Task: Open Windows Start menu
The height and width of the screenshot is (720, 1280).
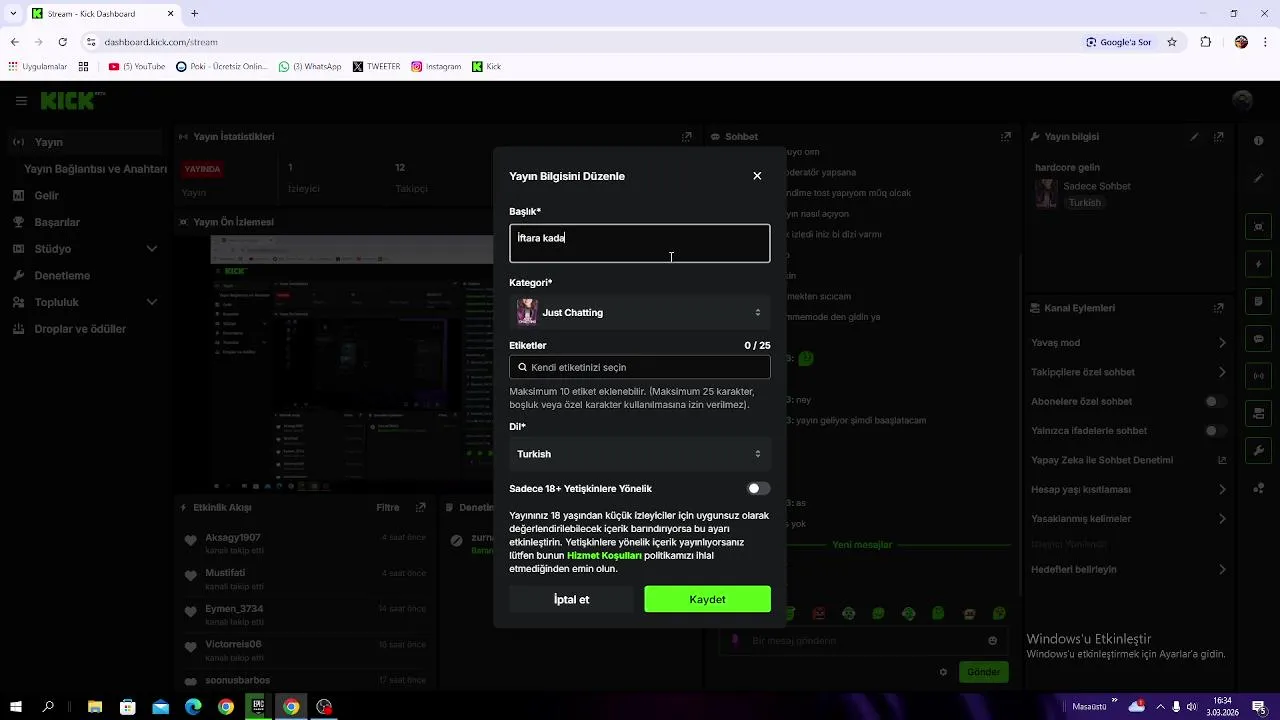Action: 16,707
